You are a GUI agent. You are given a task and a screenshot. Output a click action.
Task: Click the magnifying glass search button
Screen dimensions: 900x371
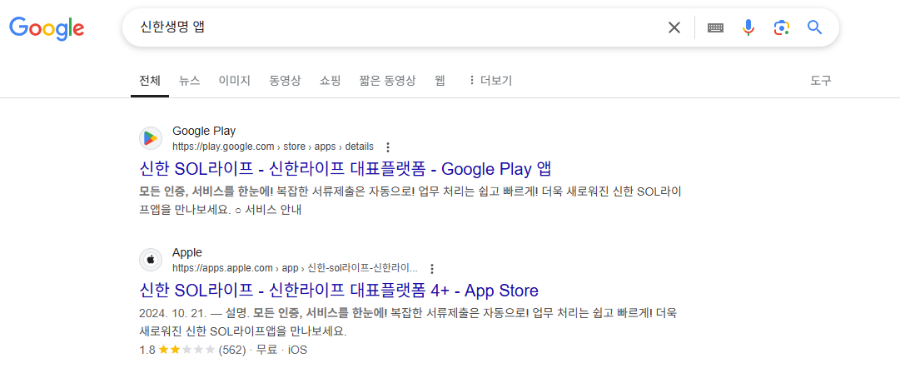point(814,27)
